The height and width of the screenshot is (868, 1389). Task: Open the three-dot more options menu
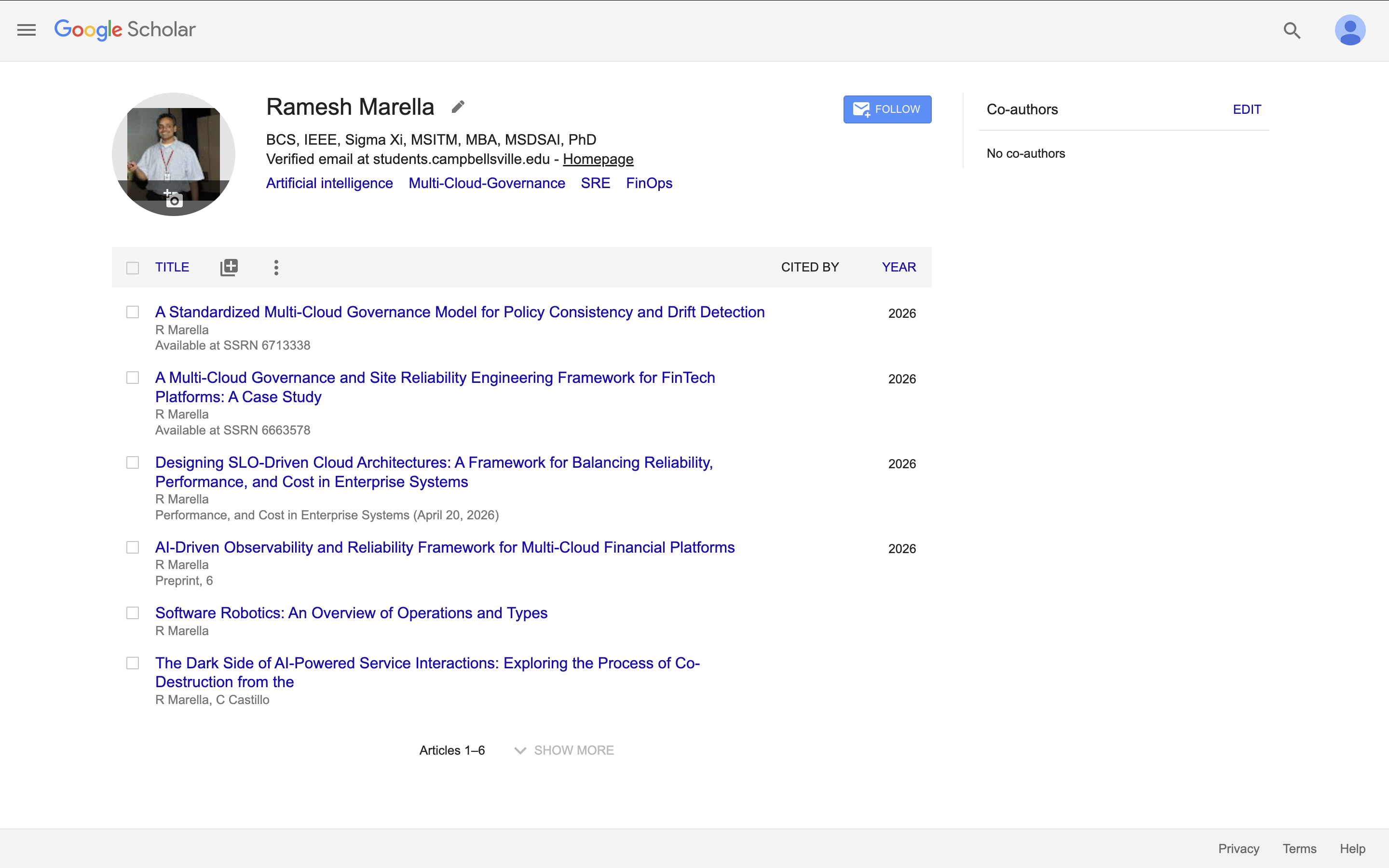(276, 267)
